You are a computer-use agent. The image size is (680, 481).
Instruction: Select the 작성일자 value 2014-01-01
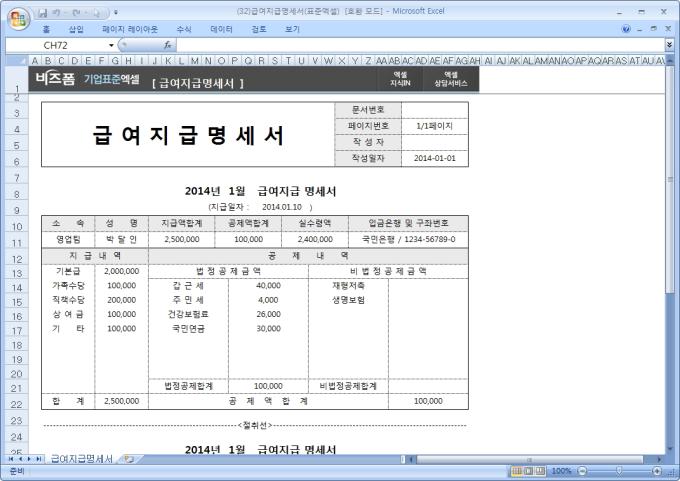[435, 158]
